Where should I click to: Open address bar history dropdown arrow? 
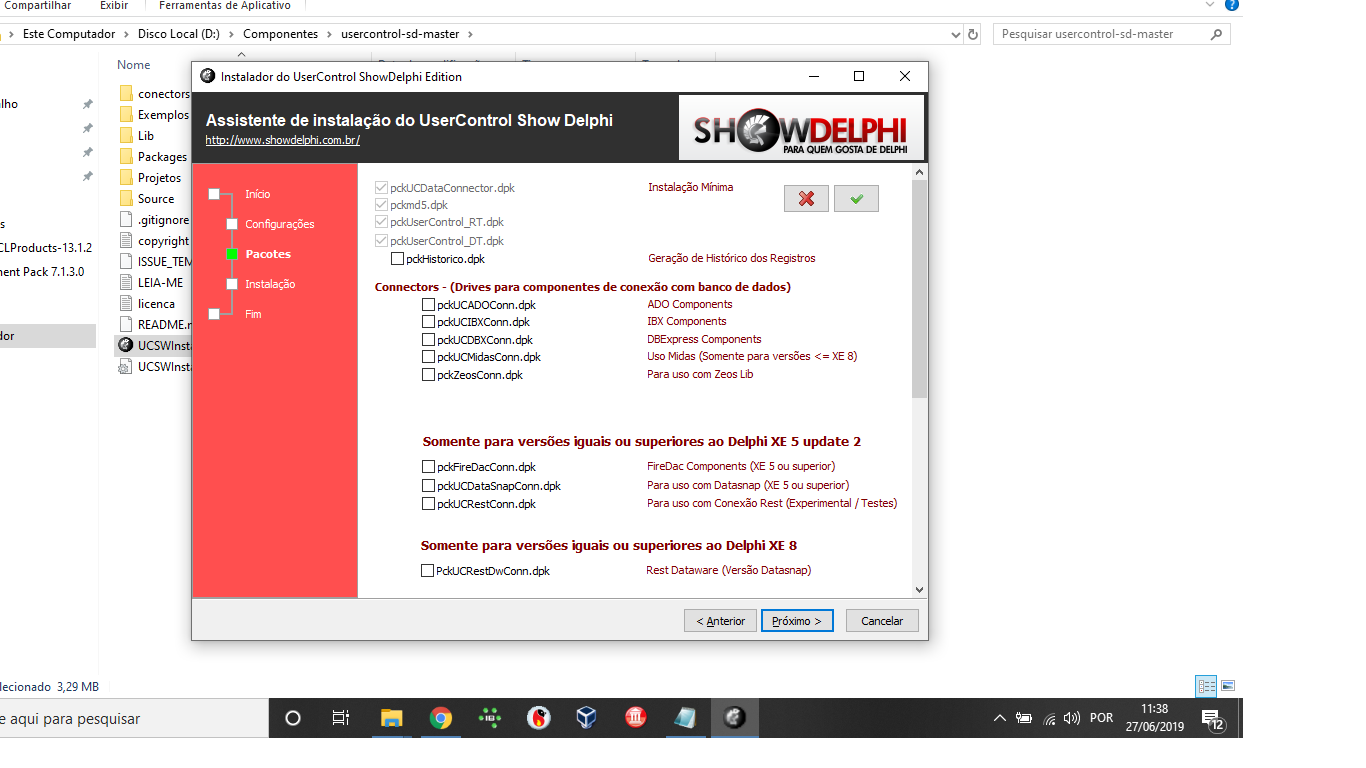pos(954,34)
